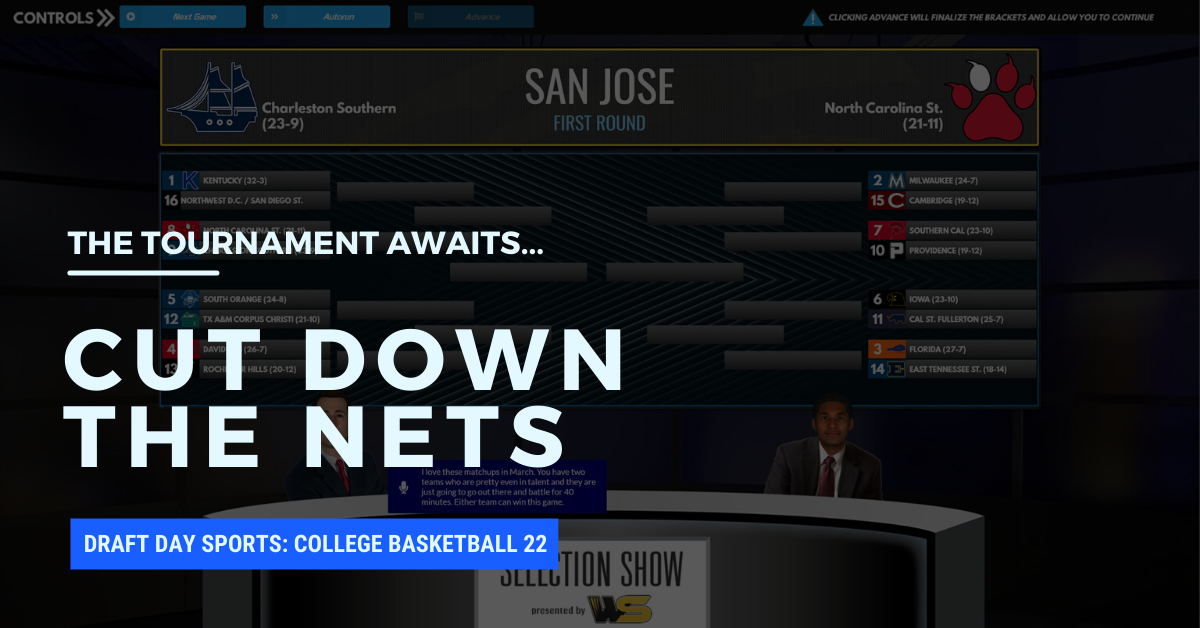Click the Kentucky K team logo
The width and height of the screenshot is (1200, 628).
(190, 181)
